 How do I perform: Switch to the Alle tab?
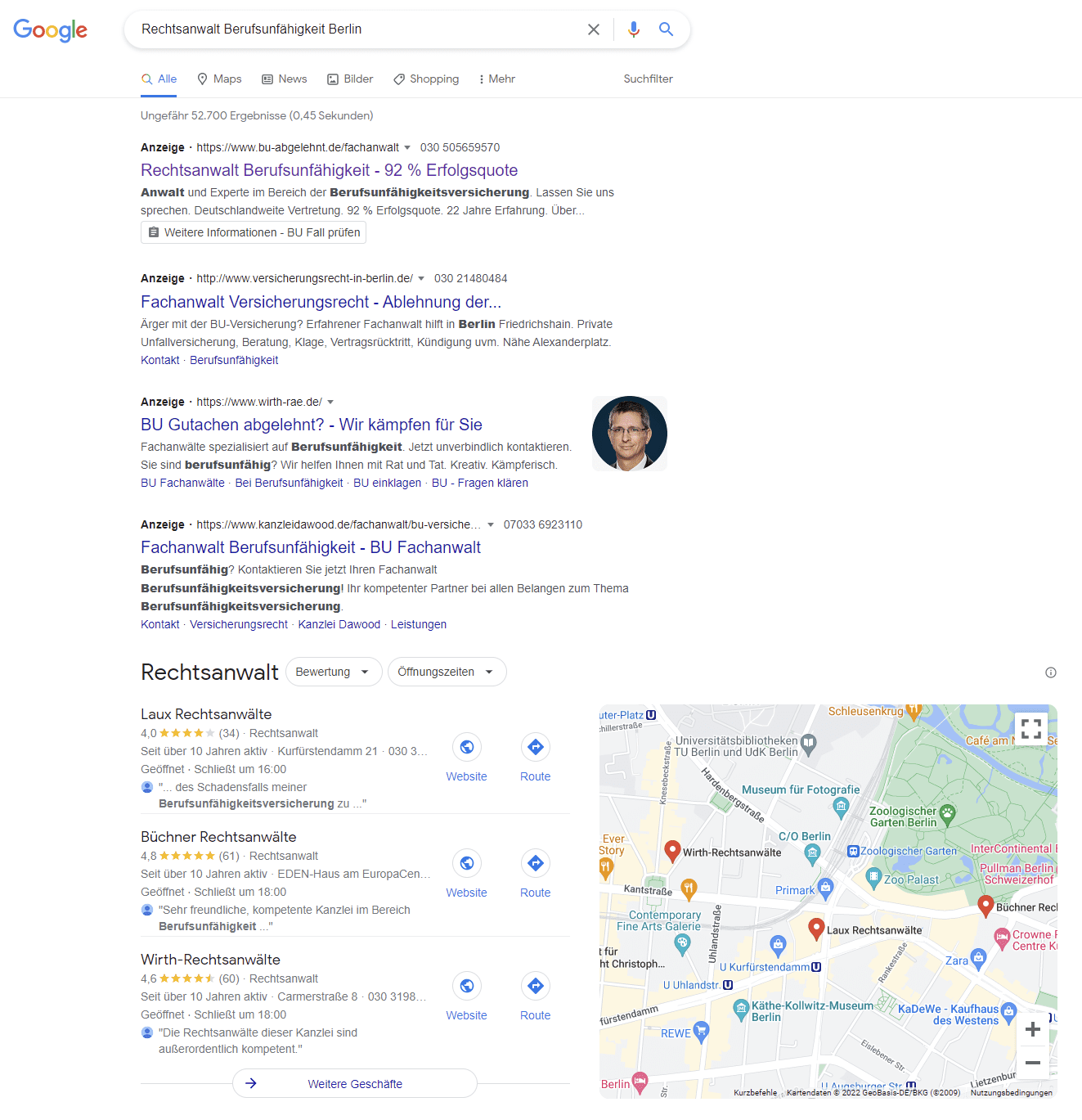click(x=159, y=79)
